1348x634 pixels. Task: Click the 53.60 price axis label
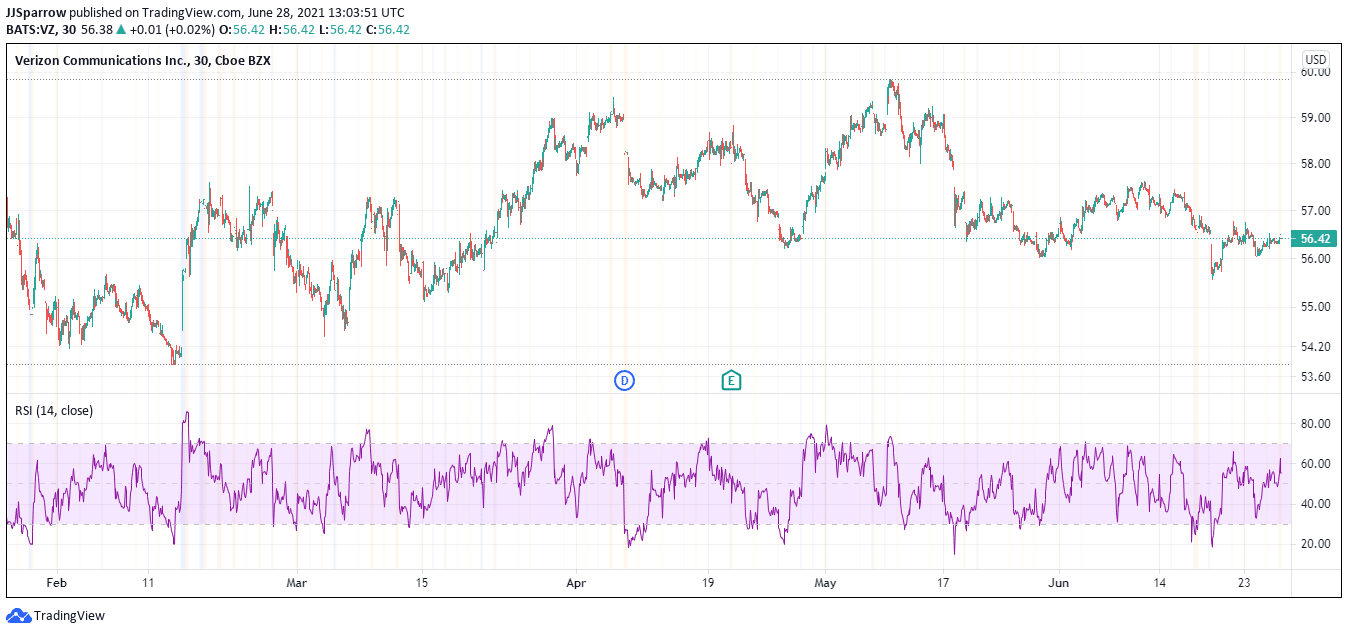[1315, 377]
